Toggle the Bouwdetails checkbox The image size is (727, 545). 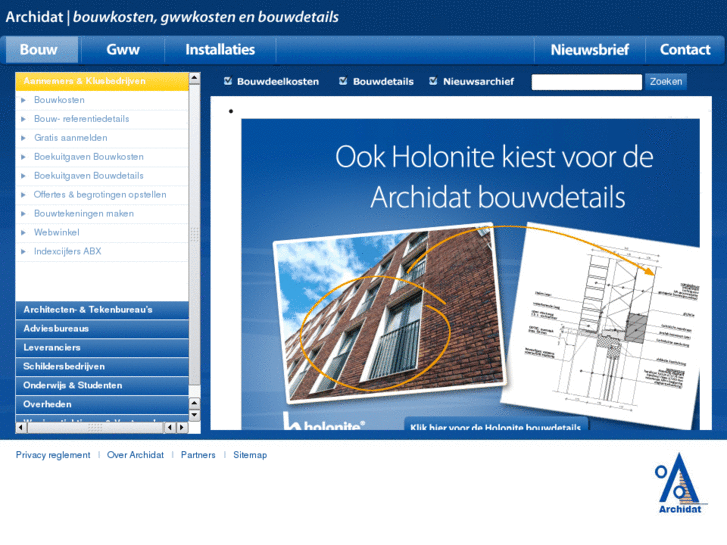(x=343, y=81)
